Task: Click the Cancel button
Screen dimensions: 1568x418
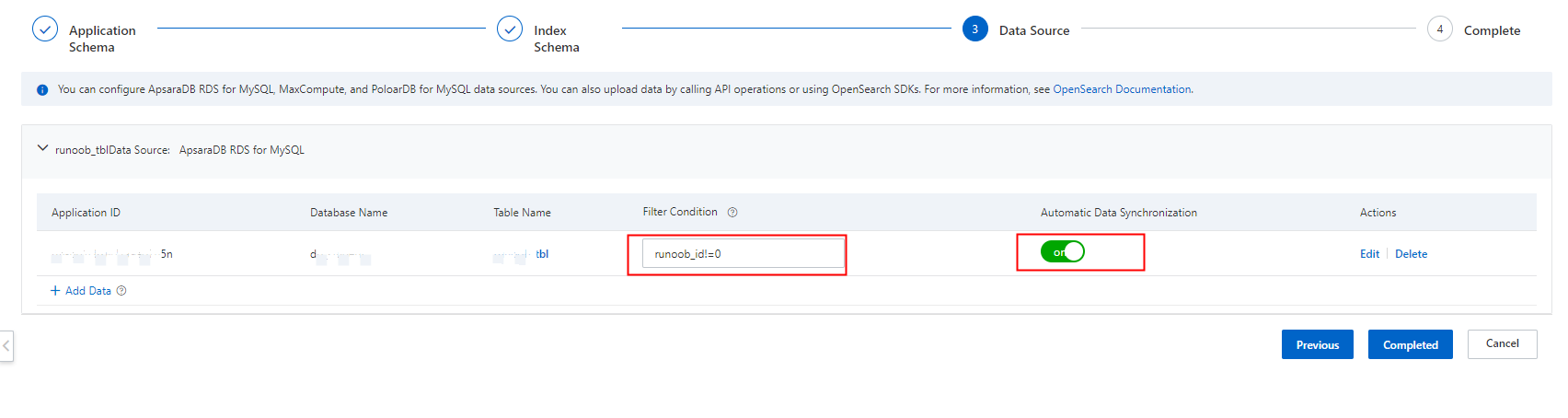Action: coord(1502,344)
